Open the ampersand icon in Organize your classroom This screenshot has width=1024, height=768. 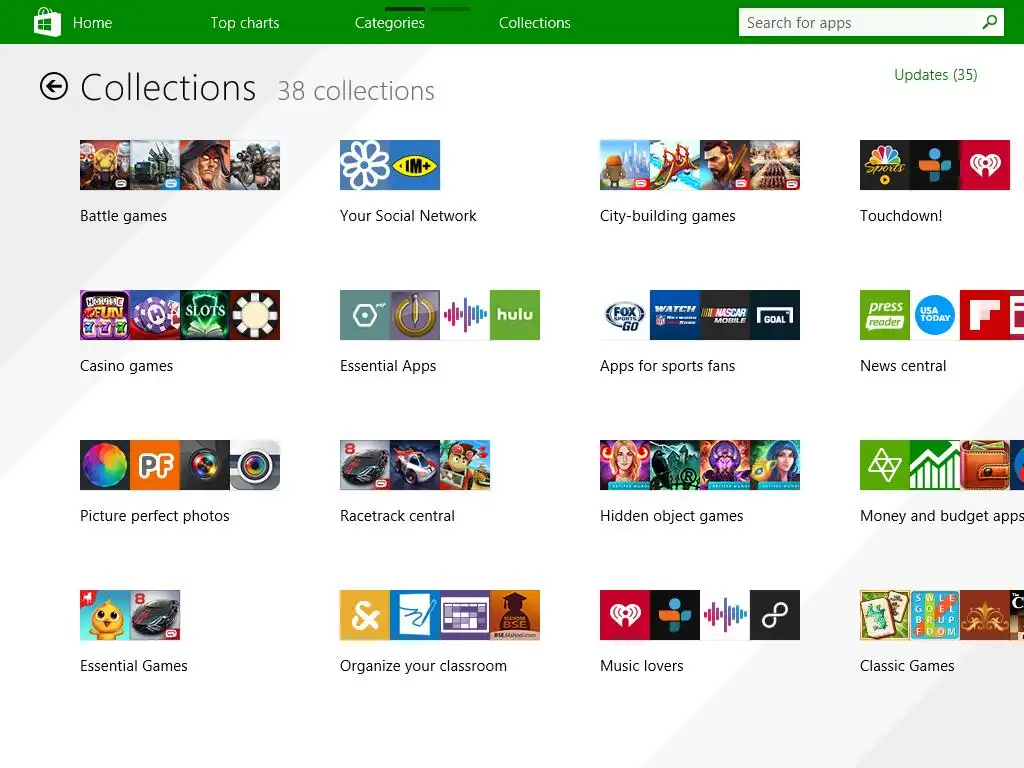pos(365,615)
